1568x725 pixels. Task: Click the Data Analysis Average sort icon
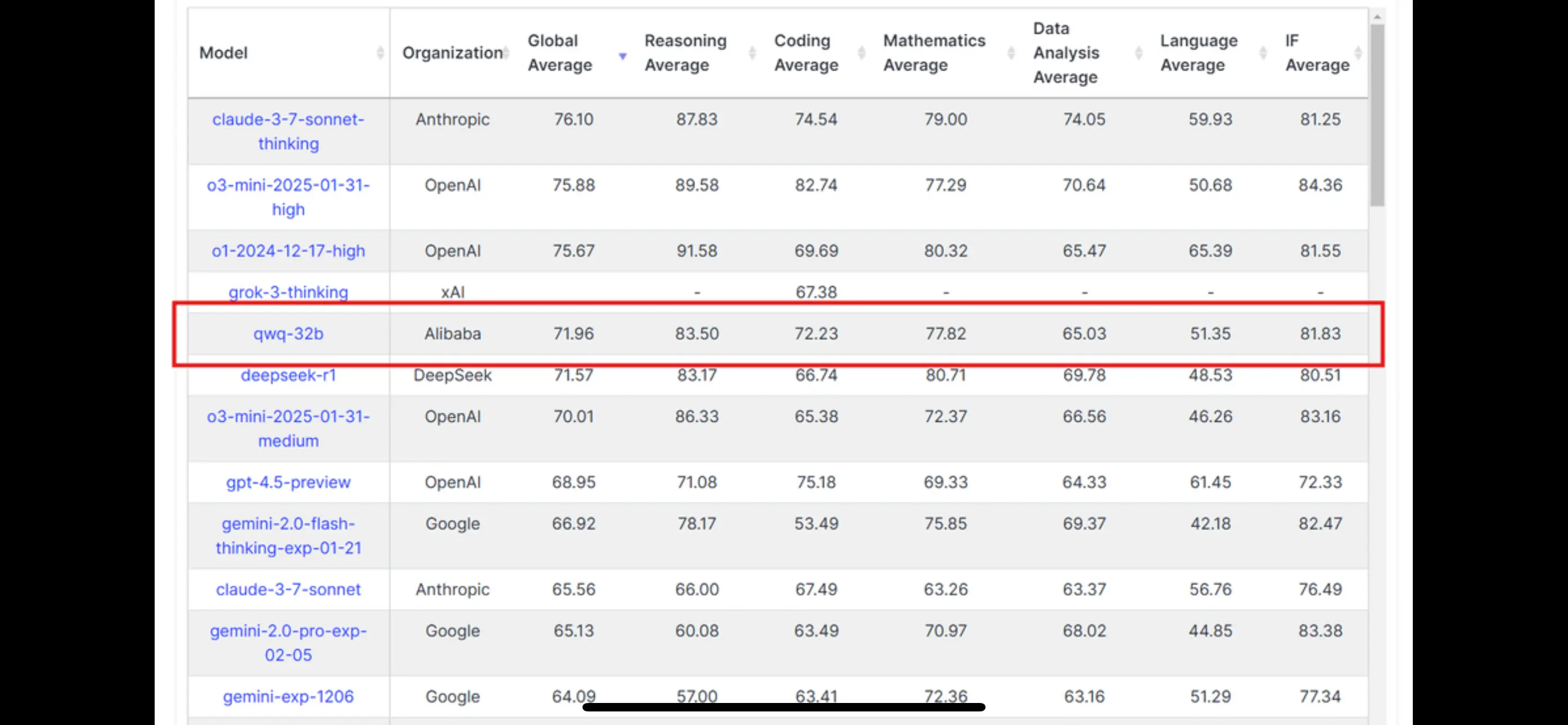click(1138, 53)
